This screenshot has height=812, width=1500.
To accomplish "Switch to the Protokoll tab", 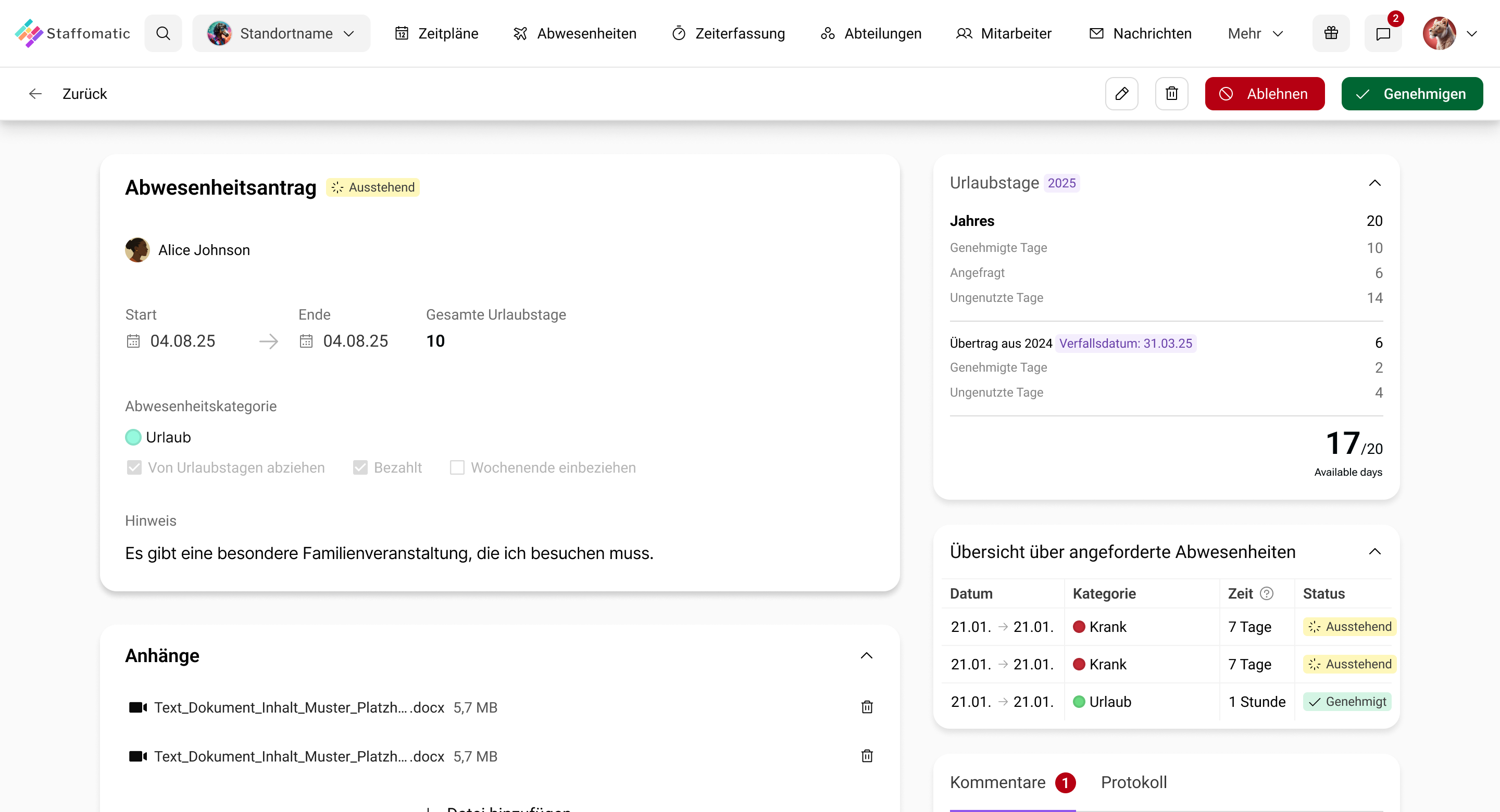I will [1133, 782].
